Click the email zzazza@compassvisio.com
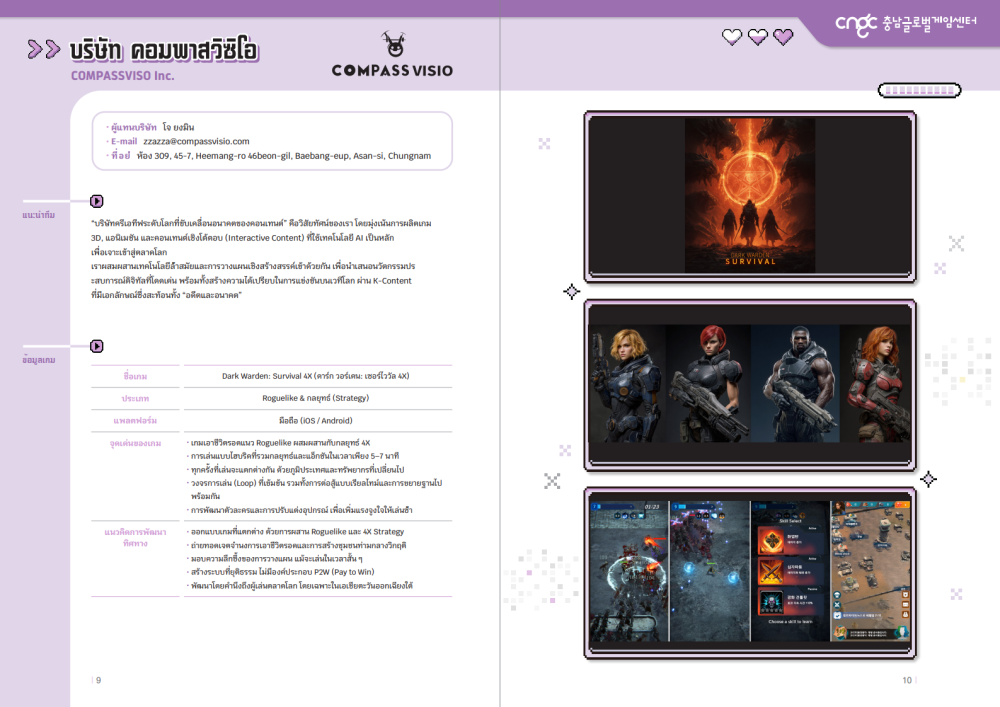The width and height of the screenshot is (1000, 707). 196,142
